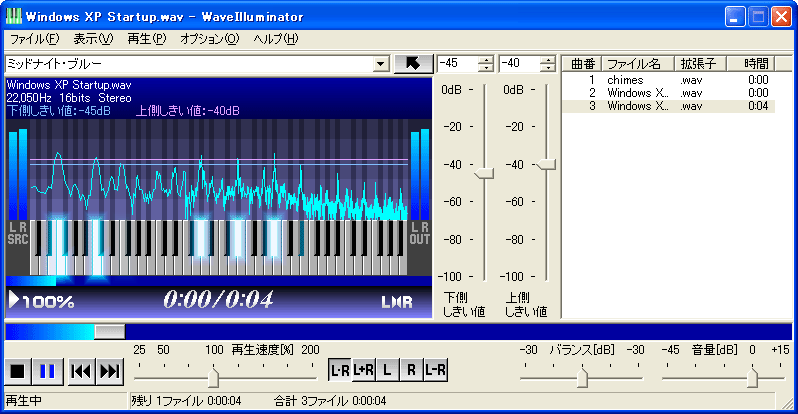Viewport: 798px width, 414px height.
Task: Decrease the lower threshold -45 spinner
Action: (486, 68)
